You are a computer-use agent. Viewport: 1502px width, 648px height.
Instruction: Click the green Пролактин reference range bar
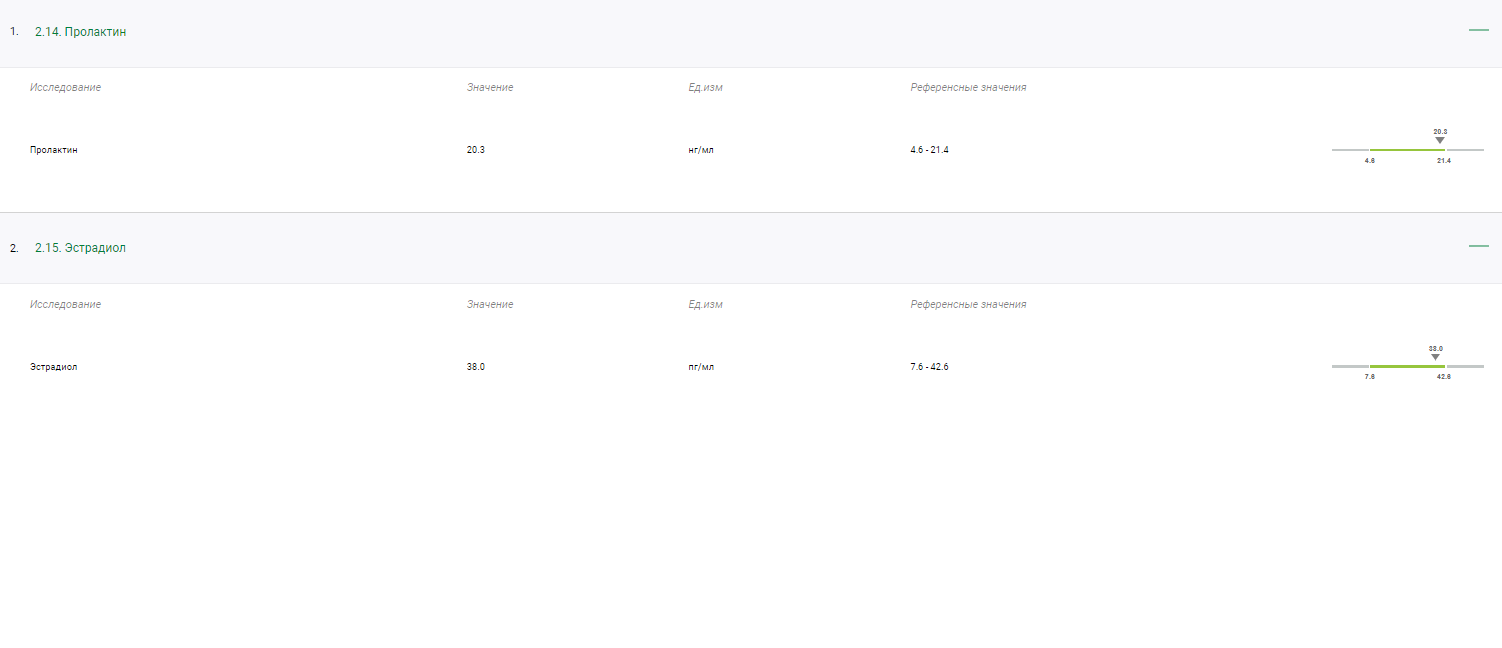tap(1406, 150)
